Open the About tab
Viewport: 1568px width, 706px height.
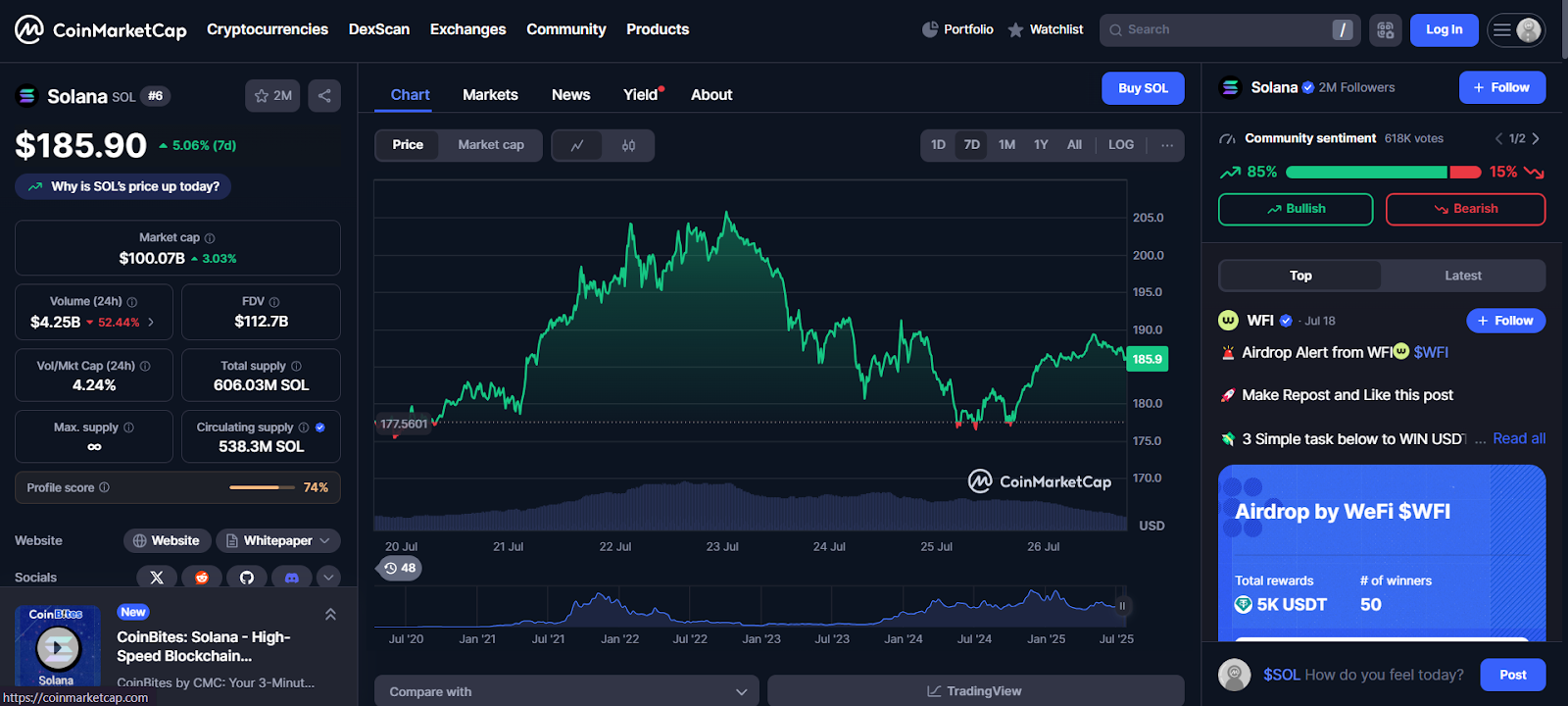(x=711, y=95)
